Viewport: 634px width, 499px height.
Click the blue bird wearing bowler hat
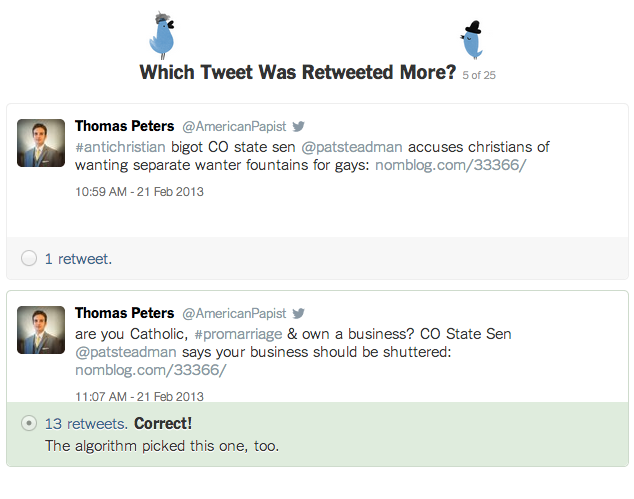click(x=472, y=40)
